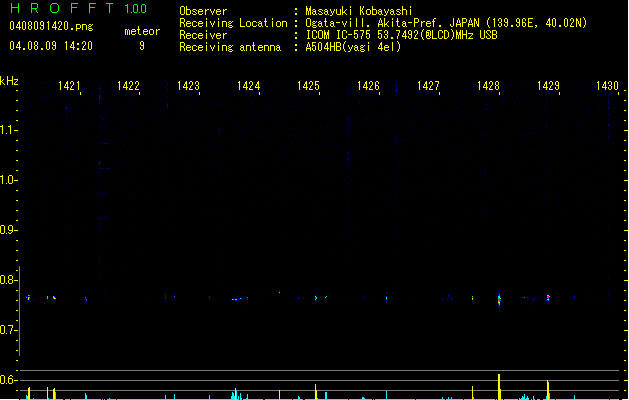Click the 1427 time axis label

click(428, 86)
